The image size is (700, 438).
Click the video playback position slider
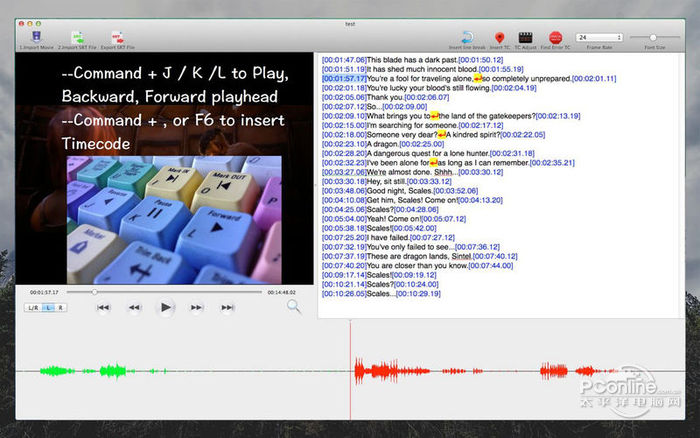[x=95, y=291]
